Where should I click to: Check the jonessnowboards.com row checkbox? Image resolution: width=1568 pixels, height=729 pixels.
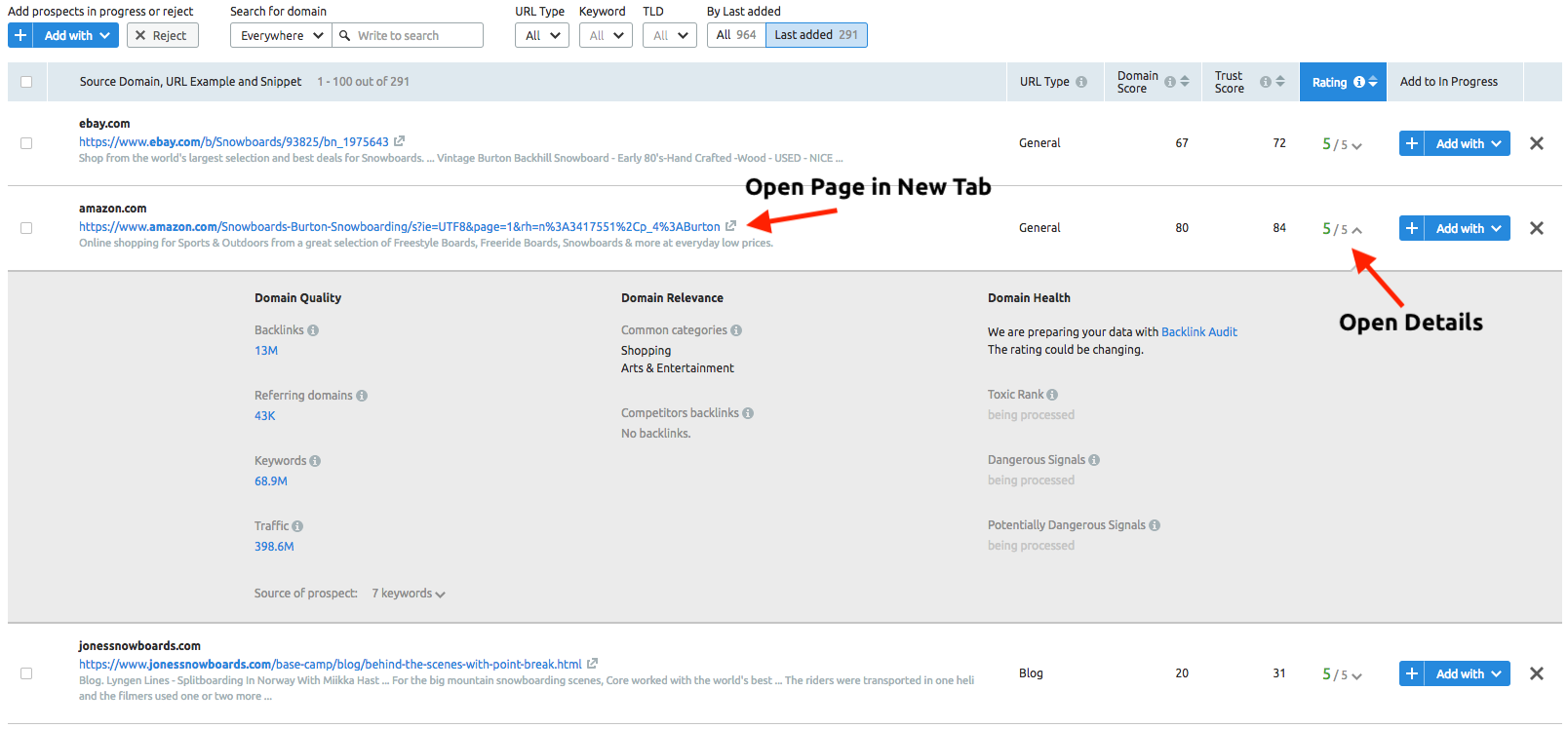tap(26, 673)
